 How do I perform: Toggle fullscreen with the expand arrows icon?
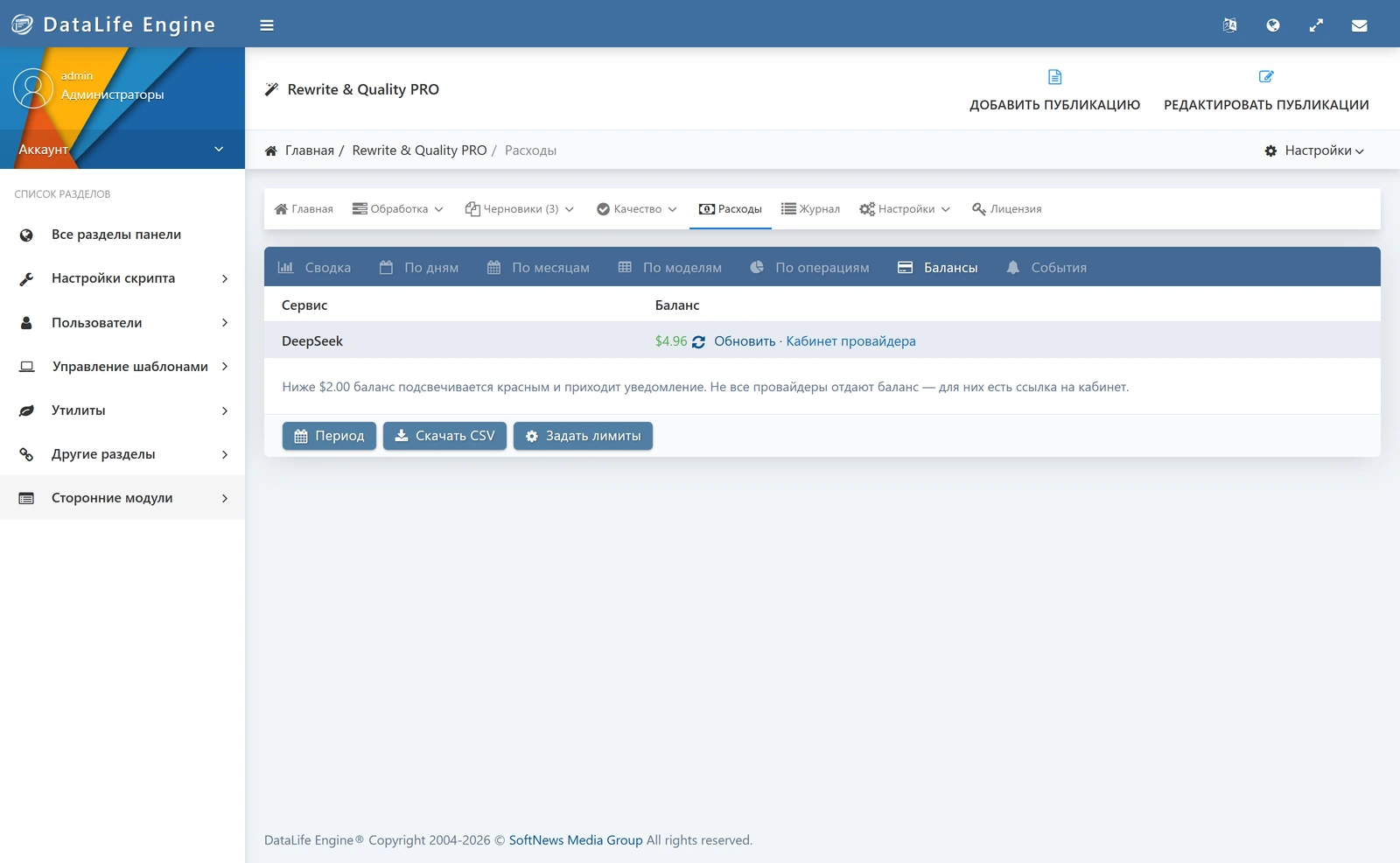point(1316,25)
